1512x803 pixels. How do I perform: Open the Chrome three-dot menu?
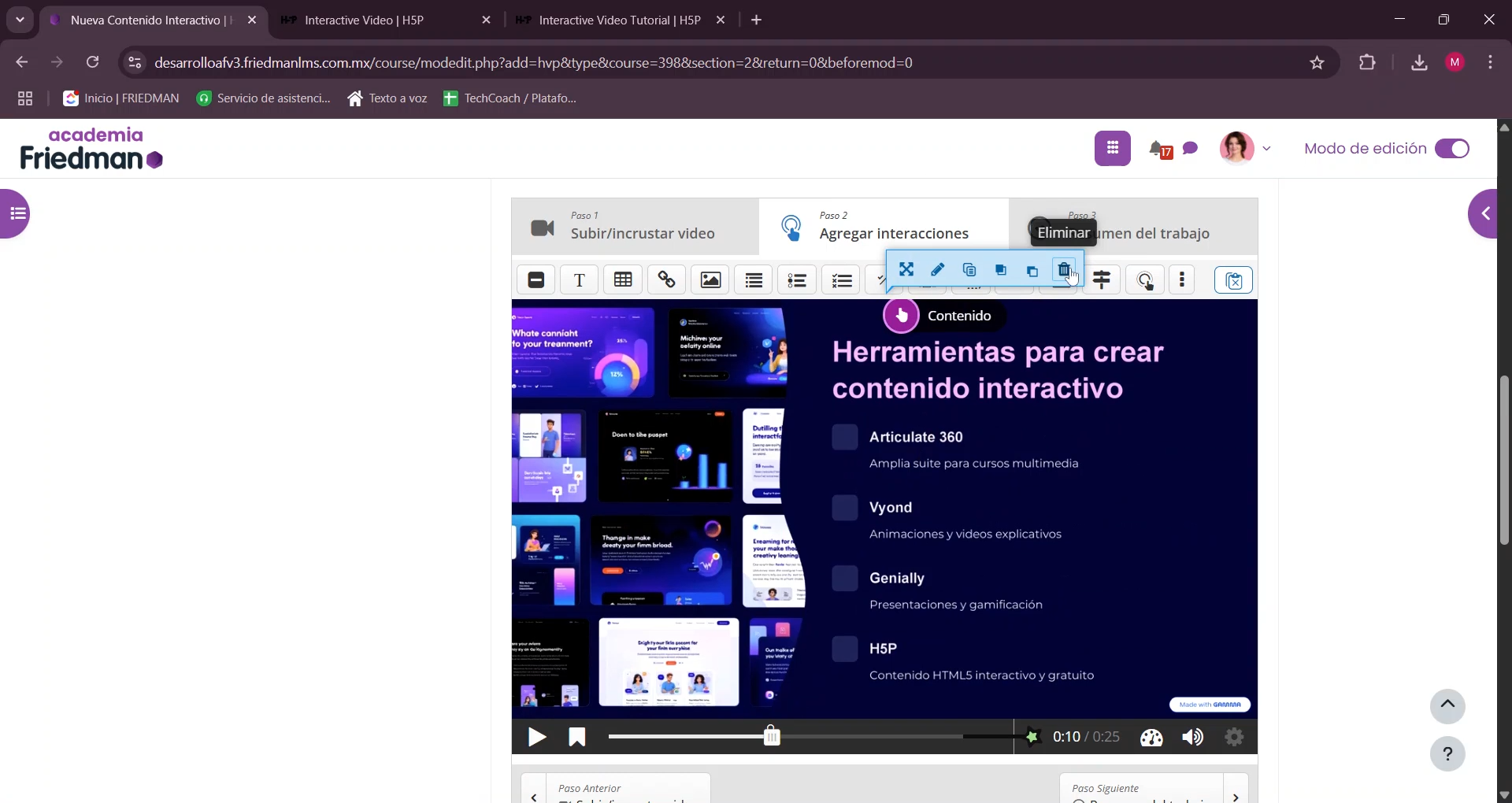click(x=1491, y=63)
